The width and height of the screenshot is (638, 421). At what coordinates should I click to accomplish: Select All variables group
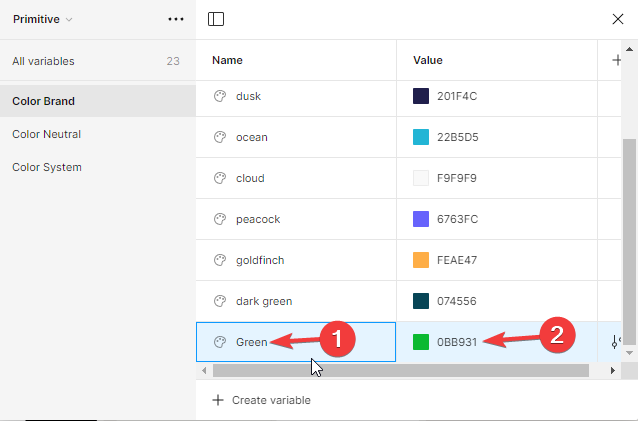[x=98, y=61]
